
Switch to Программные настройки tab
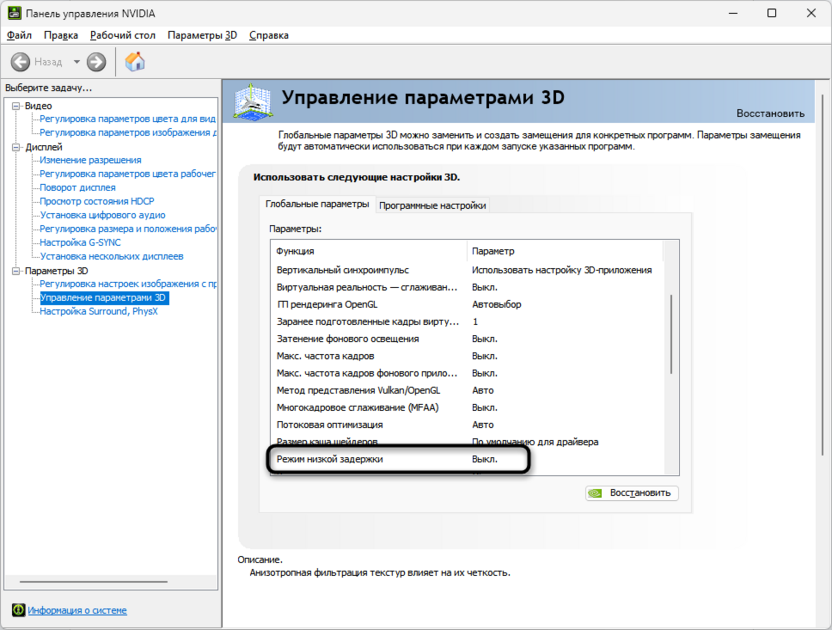pos(432,205)
